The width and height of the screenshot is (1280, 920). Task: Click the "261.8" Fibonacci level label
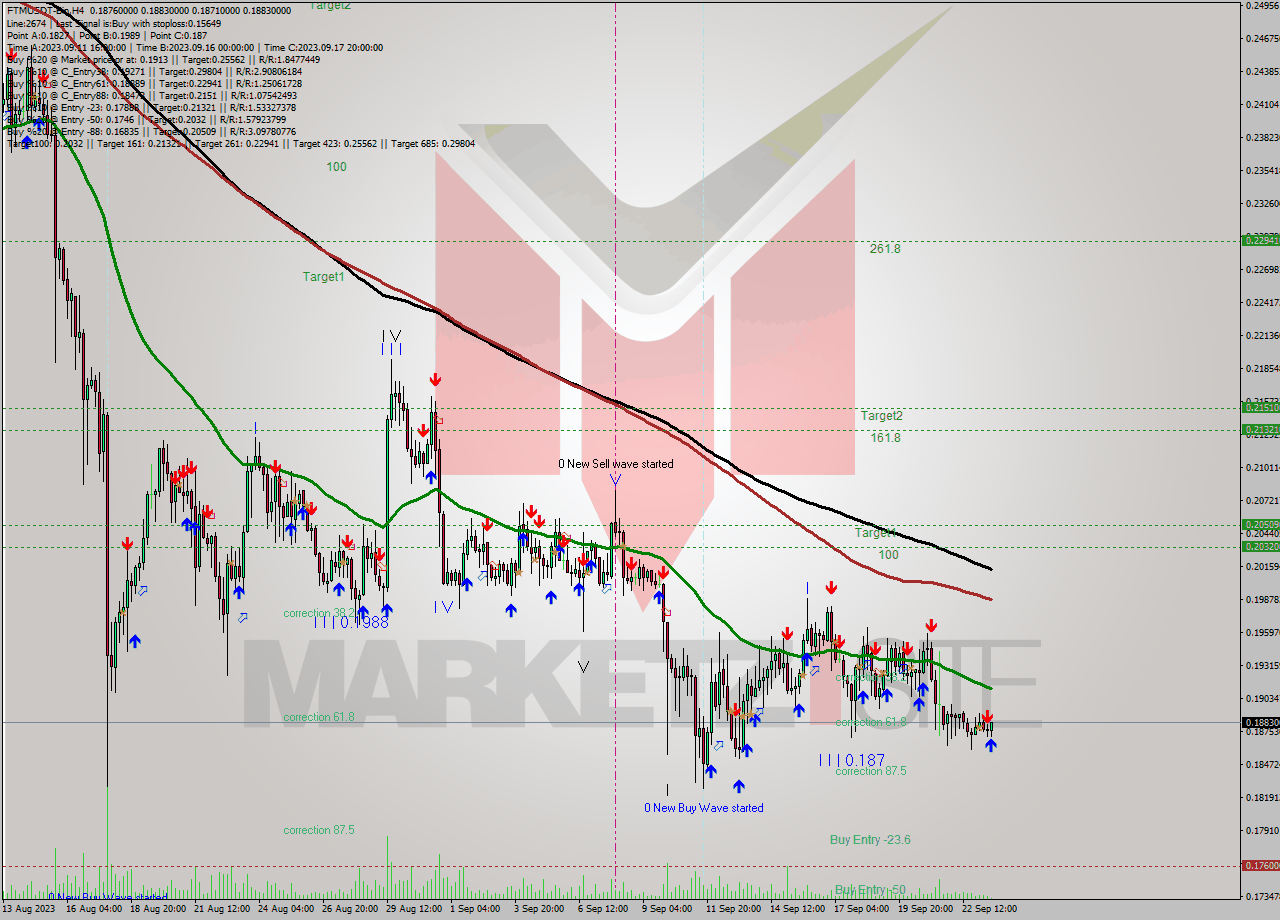(x=885, y=249)
